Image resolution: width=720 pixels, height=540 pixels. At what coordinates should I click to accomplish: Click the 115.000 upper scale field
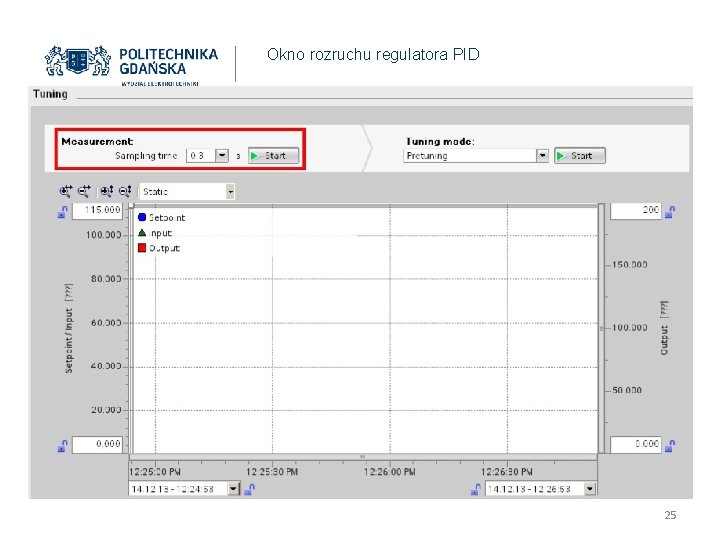(x=97, y=211)
